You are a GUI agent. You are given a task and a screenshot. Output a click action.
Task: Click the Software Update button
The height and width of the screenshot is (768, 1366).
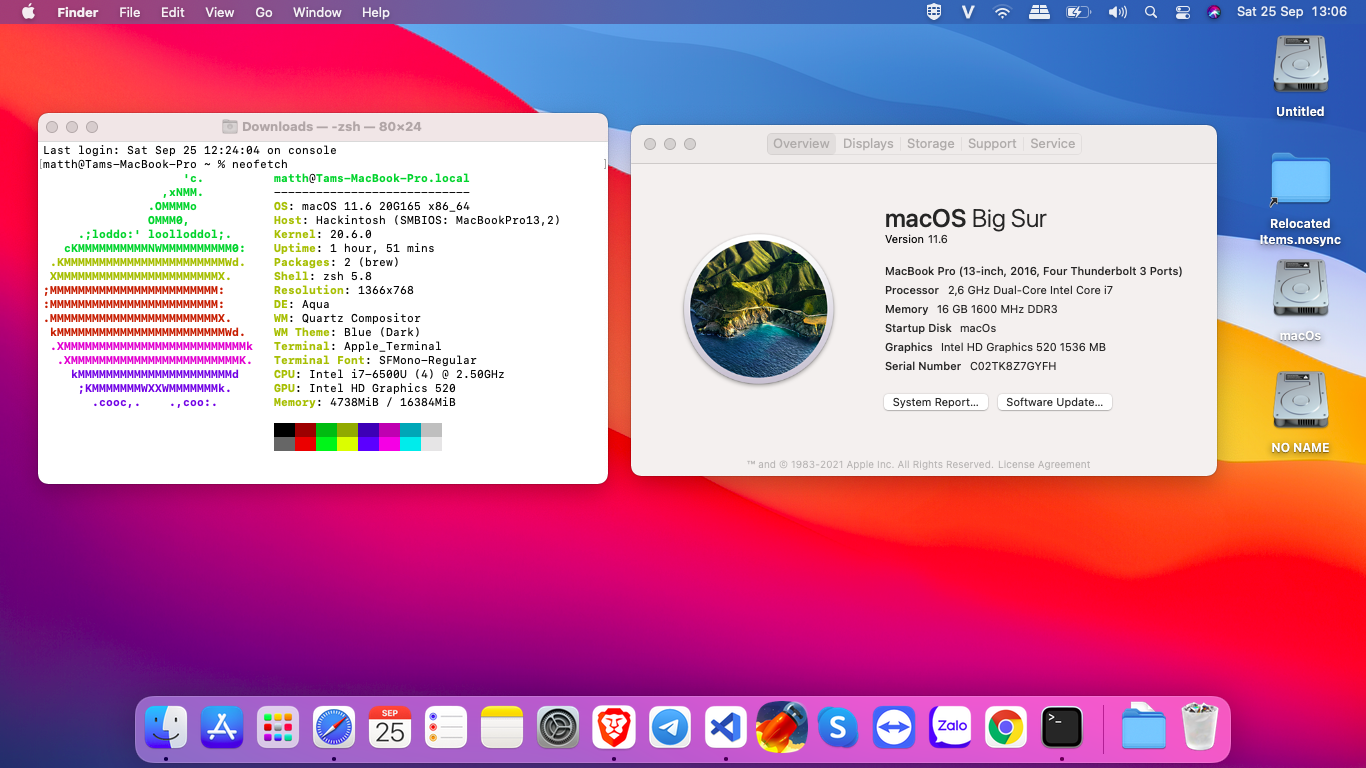click(x=1055, y=402)
